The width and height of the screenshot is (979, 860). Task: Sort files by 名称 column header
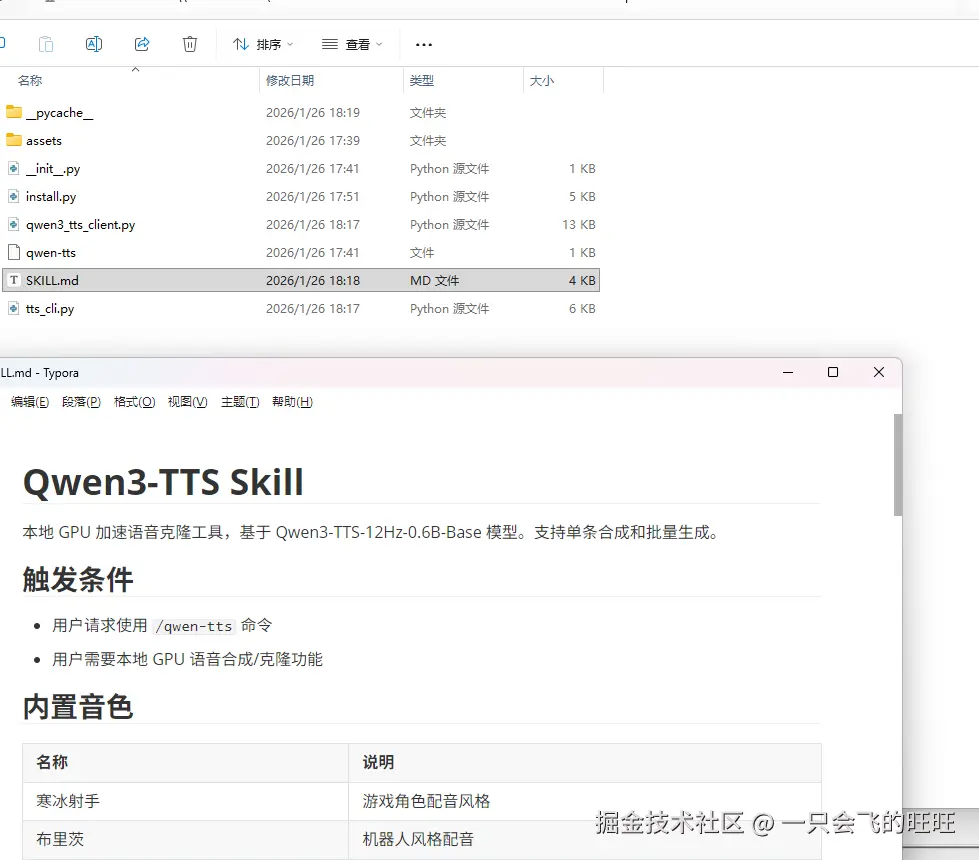click(x=30, y=81)
